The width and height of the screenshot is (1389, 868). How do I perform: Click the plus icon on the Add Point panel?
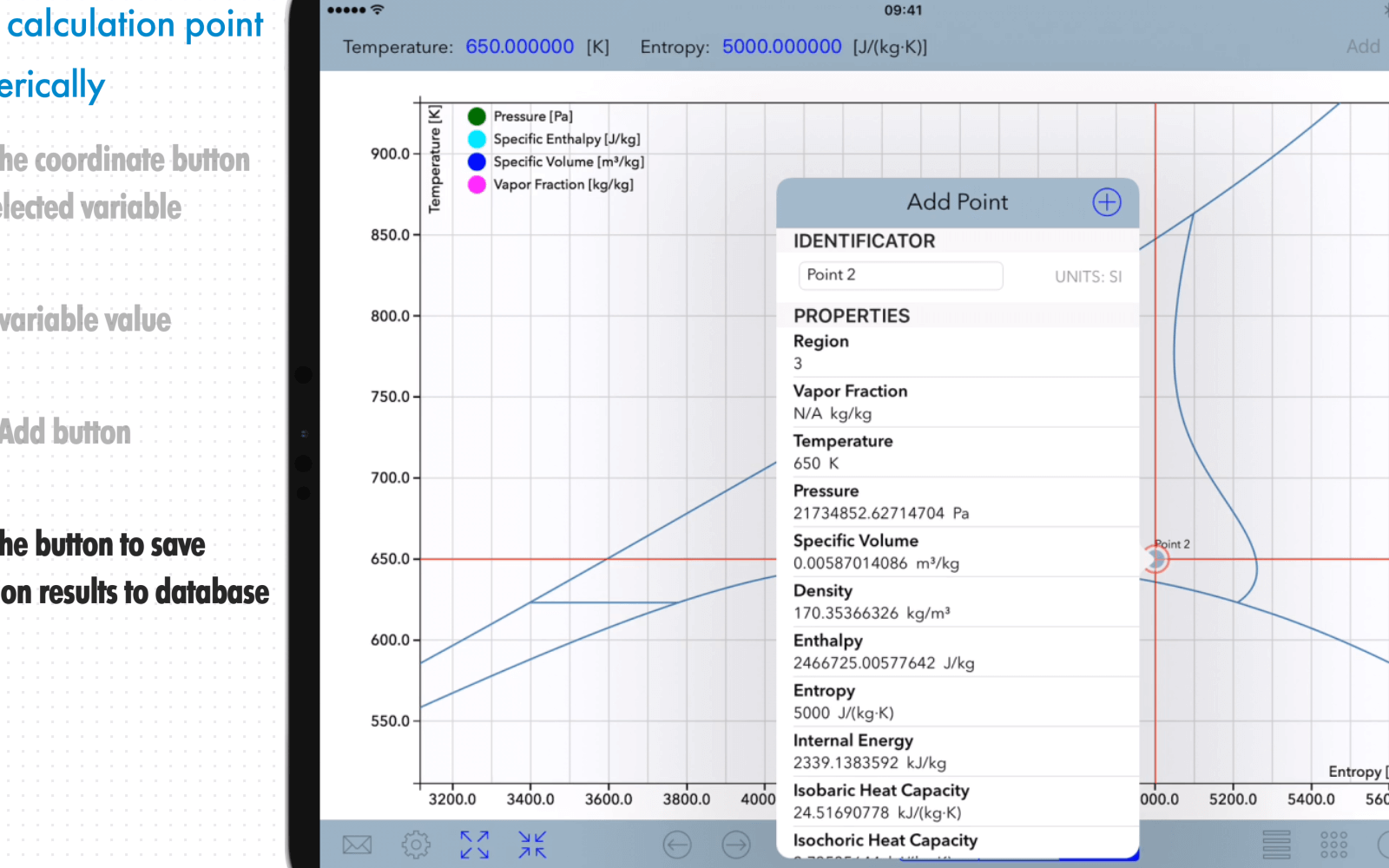click(x=1107, y=201)
